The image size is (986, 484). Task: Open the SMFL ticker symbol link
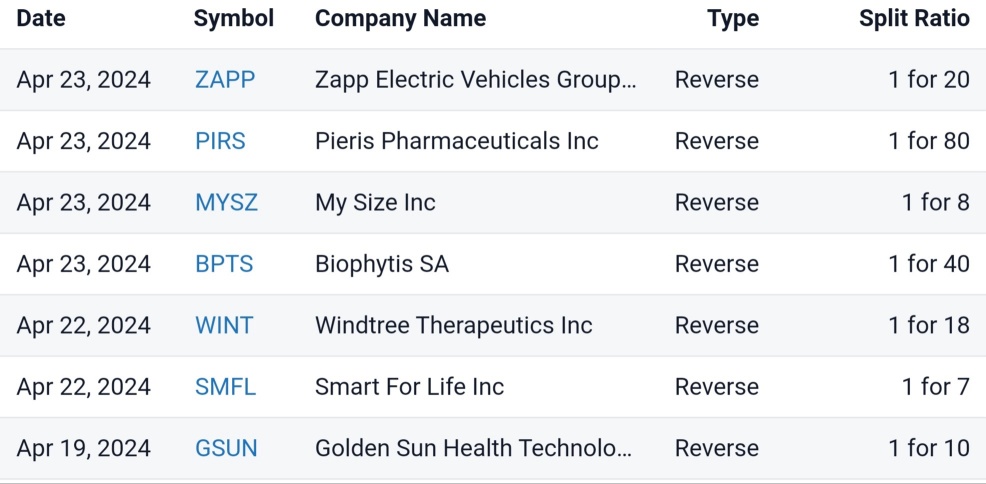tap(225, 387)
